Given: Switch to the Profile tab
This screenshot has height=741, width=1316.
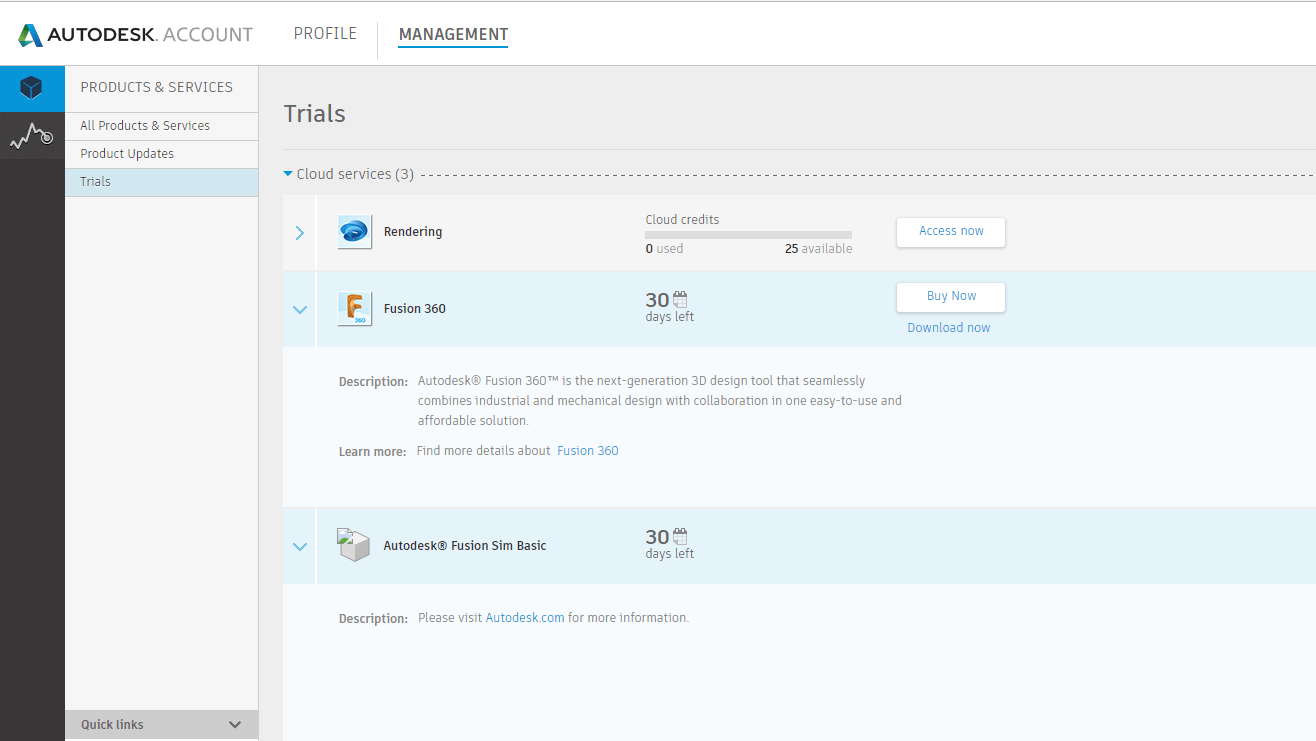Looking at the screenshot, I should [325, 34].
